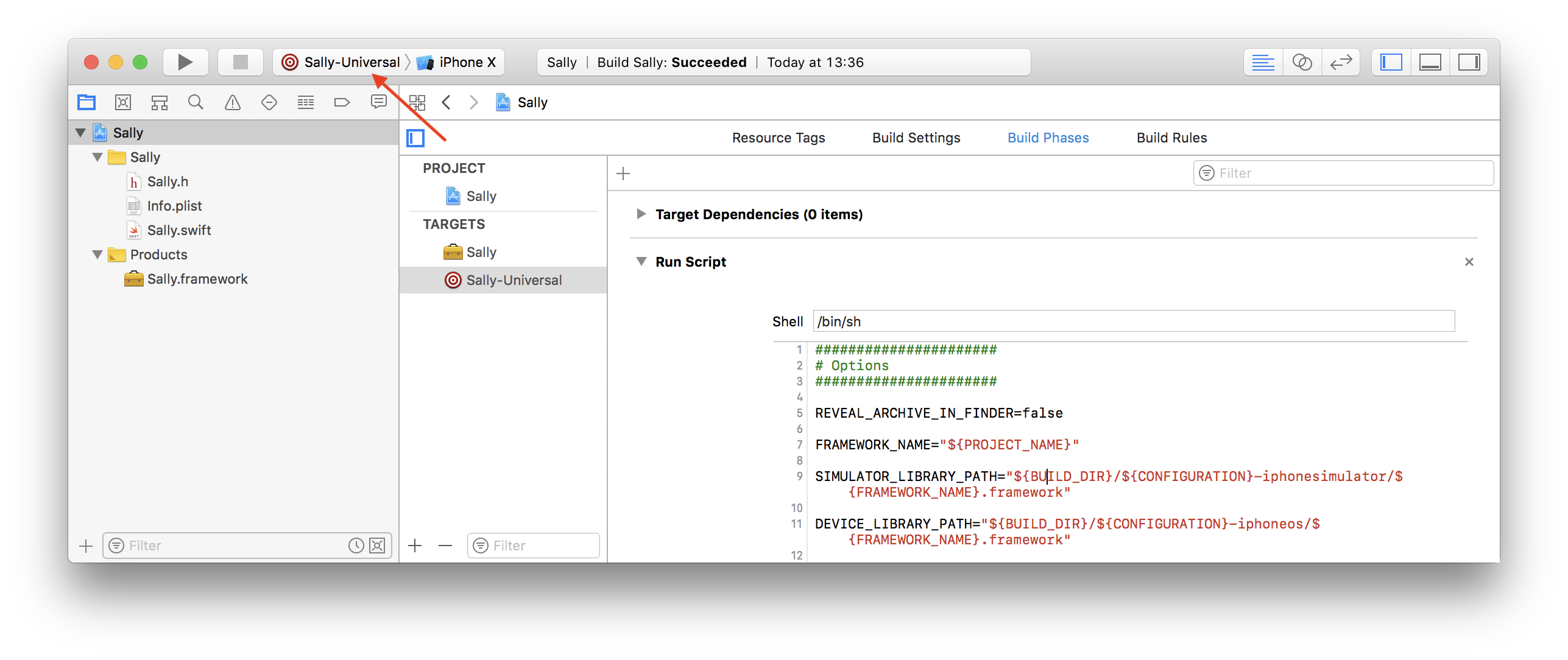Open the Find navigator
The width and height of the screenshot is (1568, 660).
coord(196,102)
